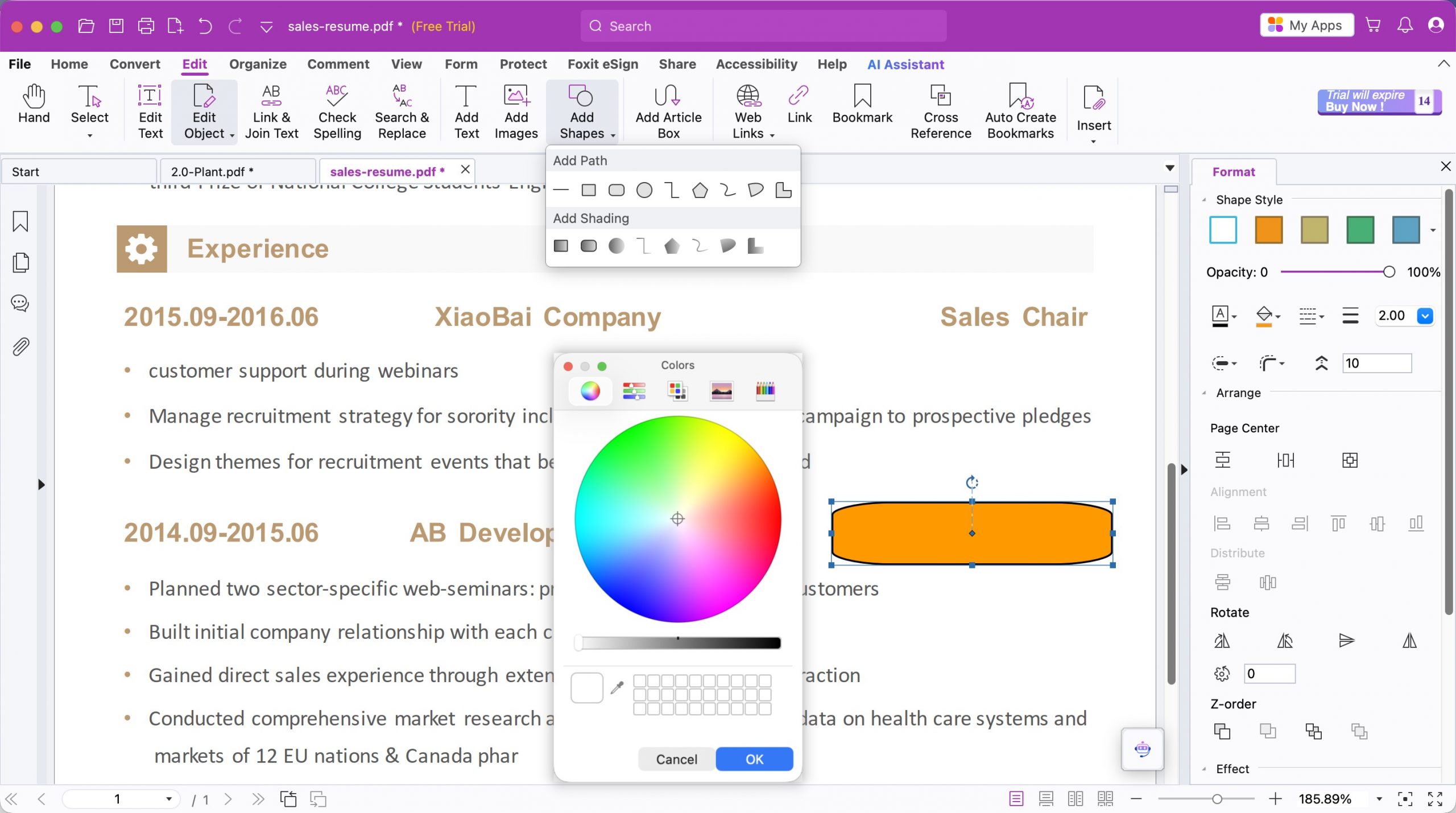Confirm color with OK button
Image resolution: width=1456 pixels, height=813 pixels.
[x=754, y=759]
